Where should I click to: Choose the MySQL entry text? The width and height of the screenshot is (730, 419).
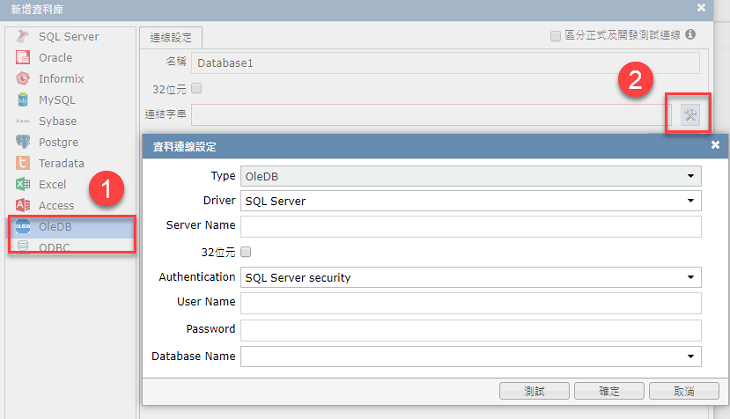coord(57,100)
